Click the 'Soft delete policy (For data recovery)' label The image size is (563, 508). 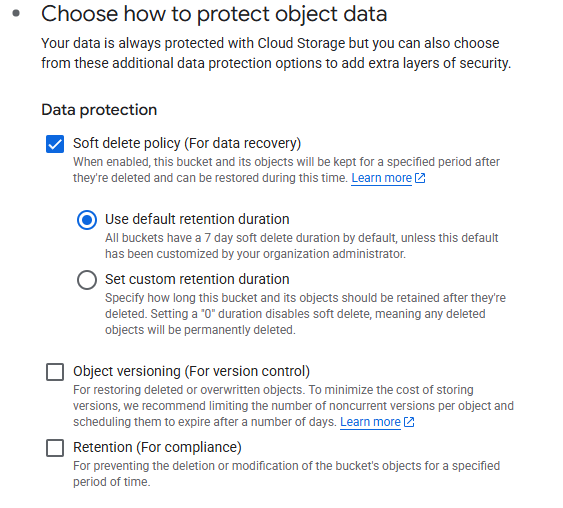coord(187,143)
